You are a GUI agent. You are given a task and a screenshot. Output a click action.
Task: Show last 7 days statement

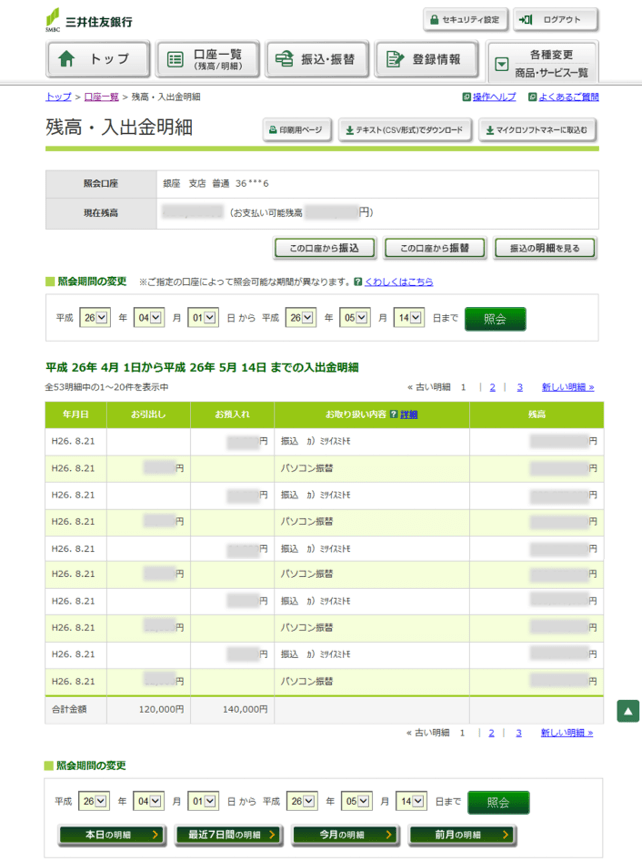click(224, 834)
